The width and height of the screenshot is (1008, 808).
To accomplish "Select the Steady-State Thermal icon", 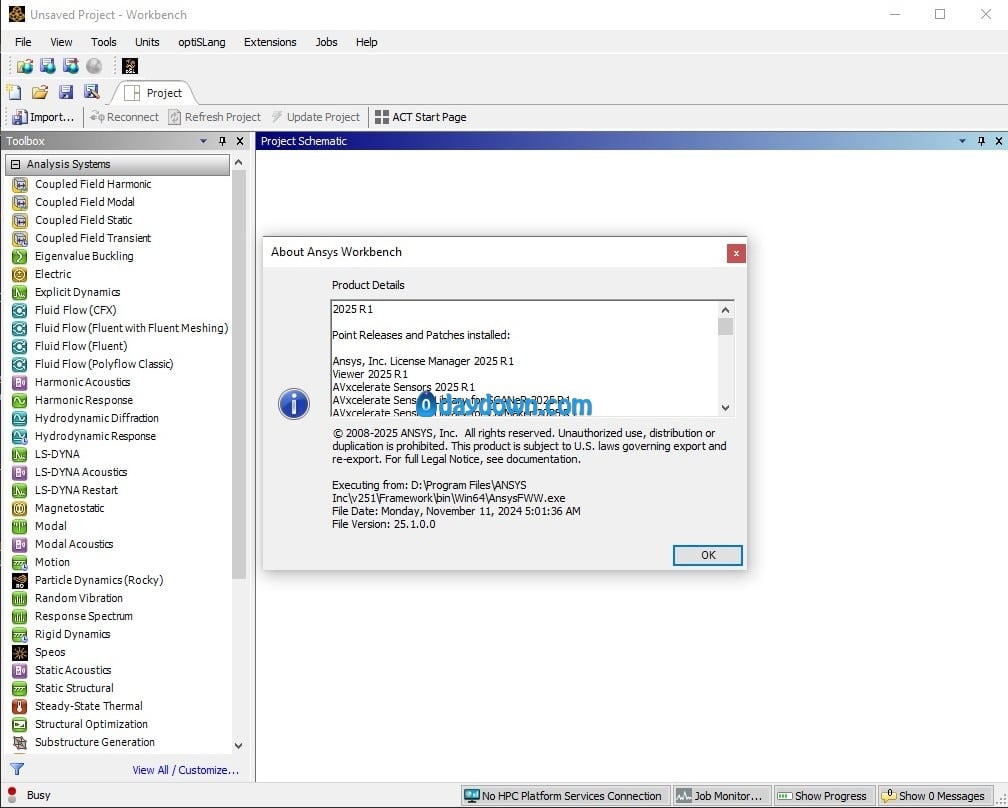I will (x=20, y=706).
